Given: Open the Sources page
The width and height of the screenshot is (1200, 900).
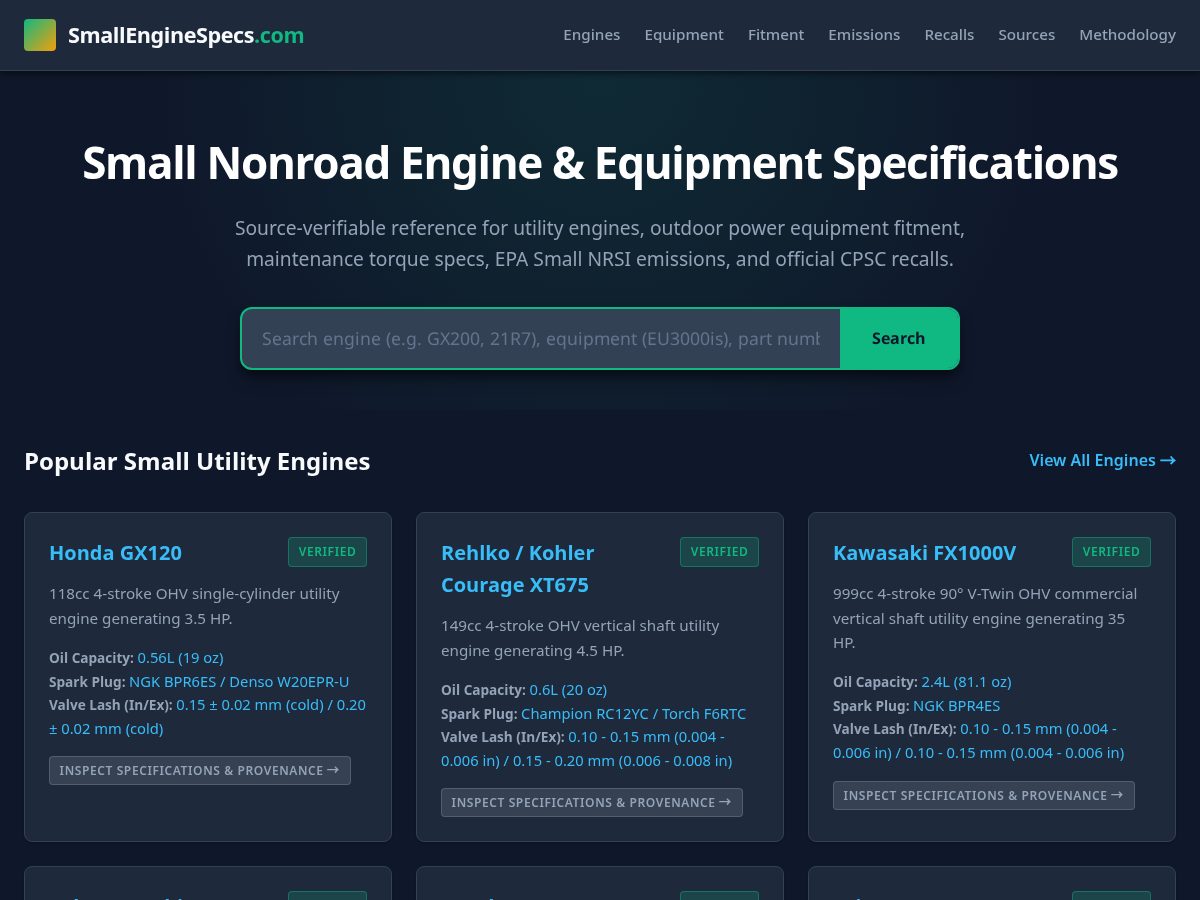Looking at the screenshot, I should click(1027, 35).
